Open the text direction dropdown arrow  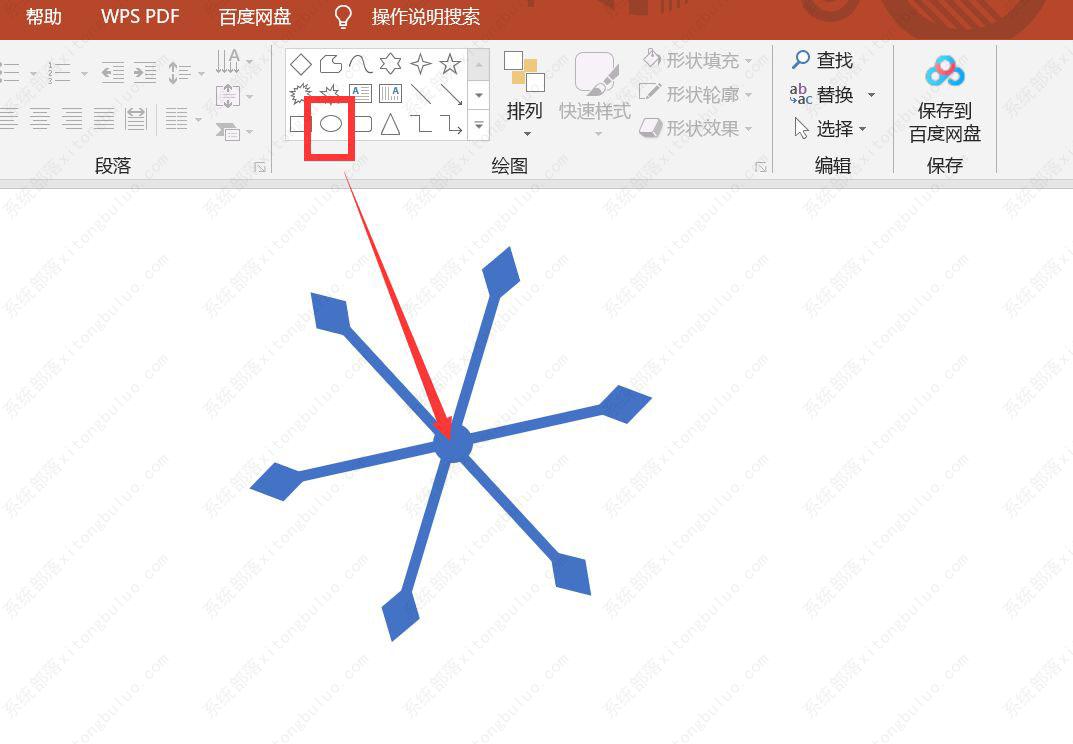click(x=250, y=62)
